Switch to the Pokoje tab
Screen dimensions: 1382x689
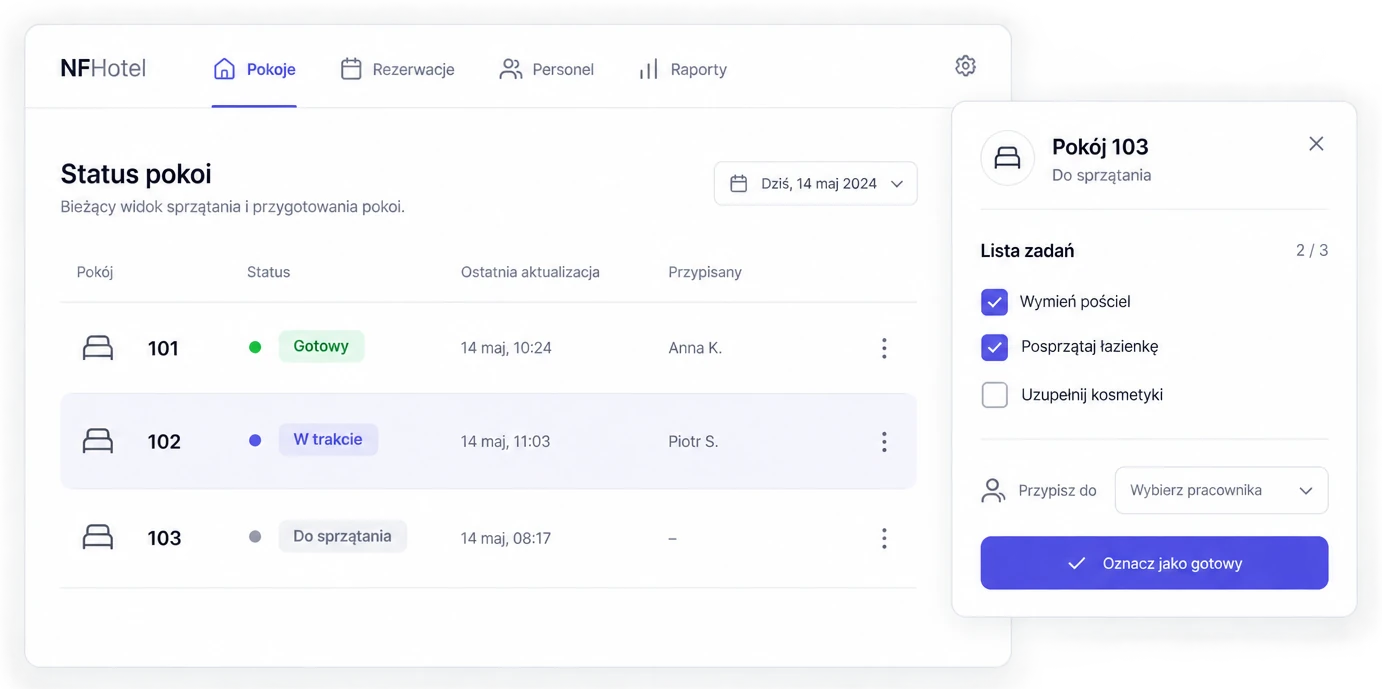tap(254, 69)
